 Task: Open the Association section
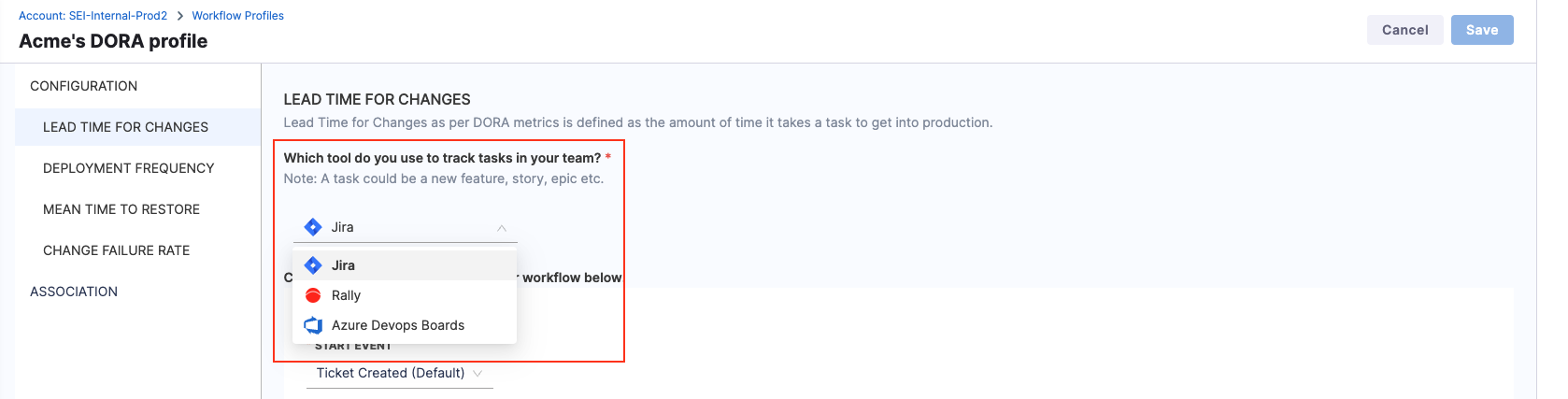[74, 292]
